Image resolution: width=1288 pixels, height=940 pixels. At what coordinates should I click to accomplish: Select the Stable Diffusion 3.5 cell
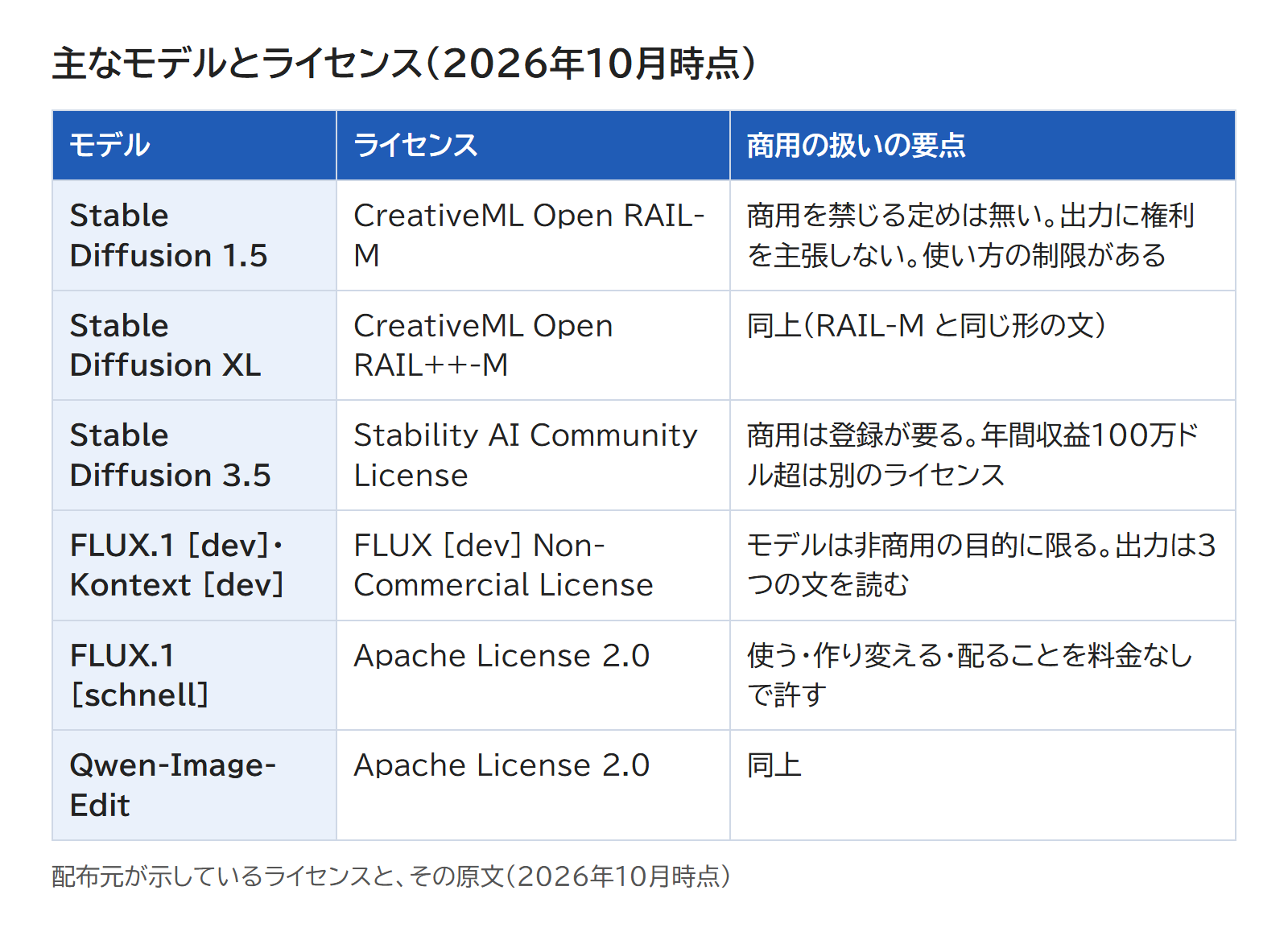pos(194,455)
